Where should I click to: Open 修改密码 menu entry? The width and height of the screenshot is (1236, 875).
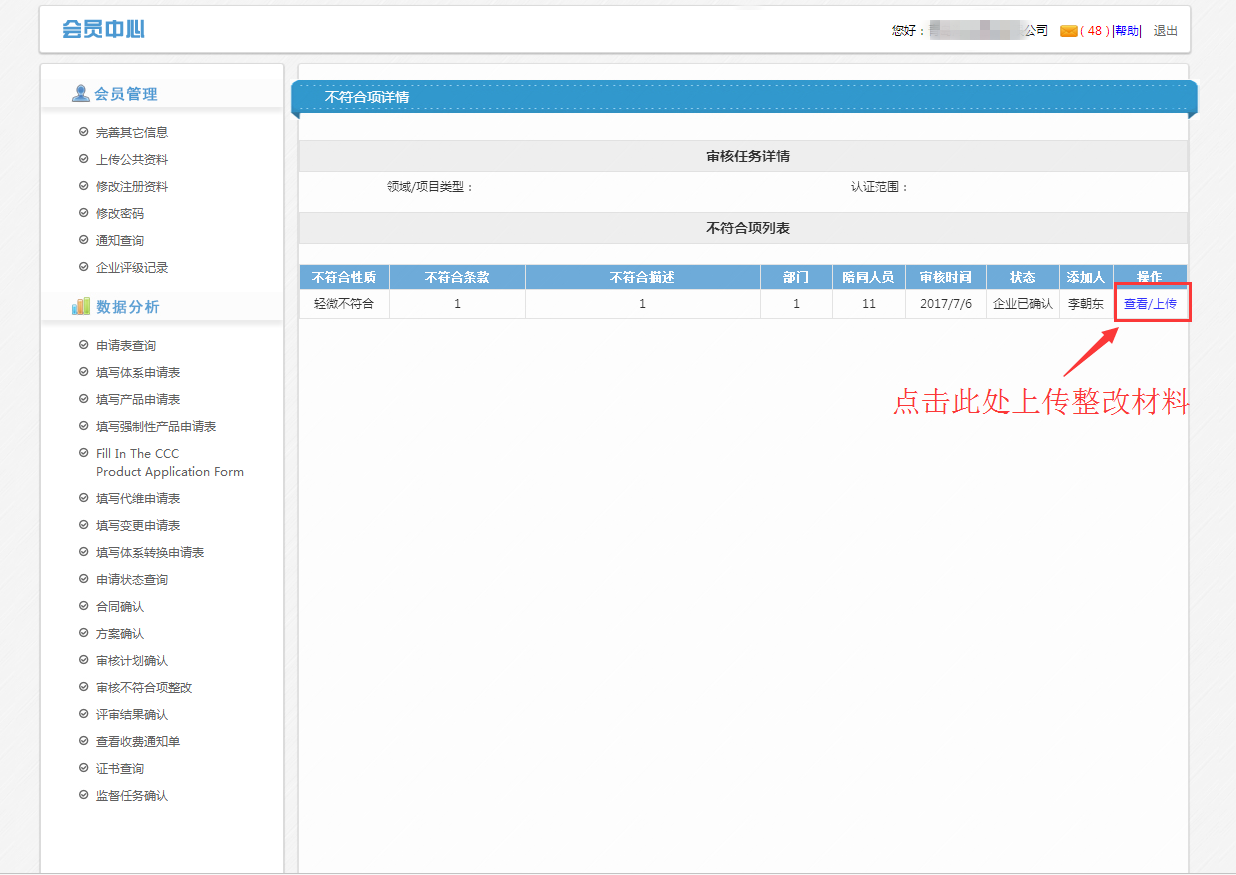119,214
